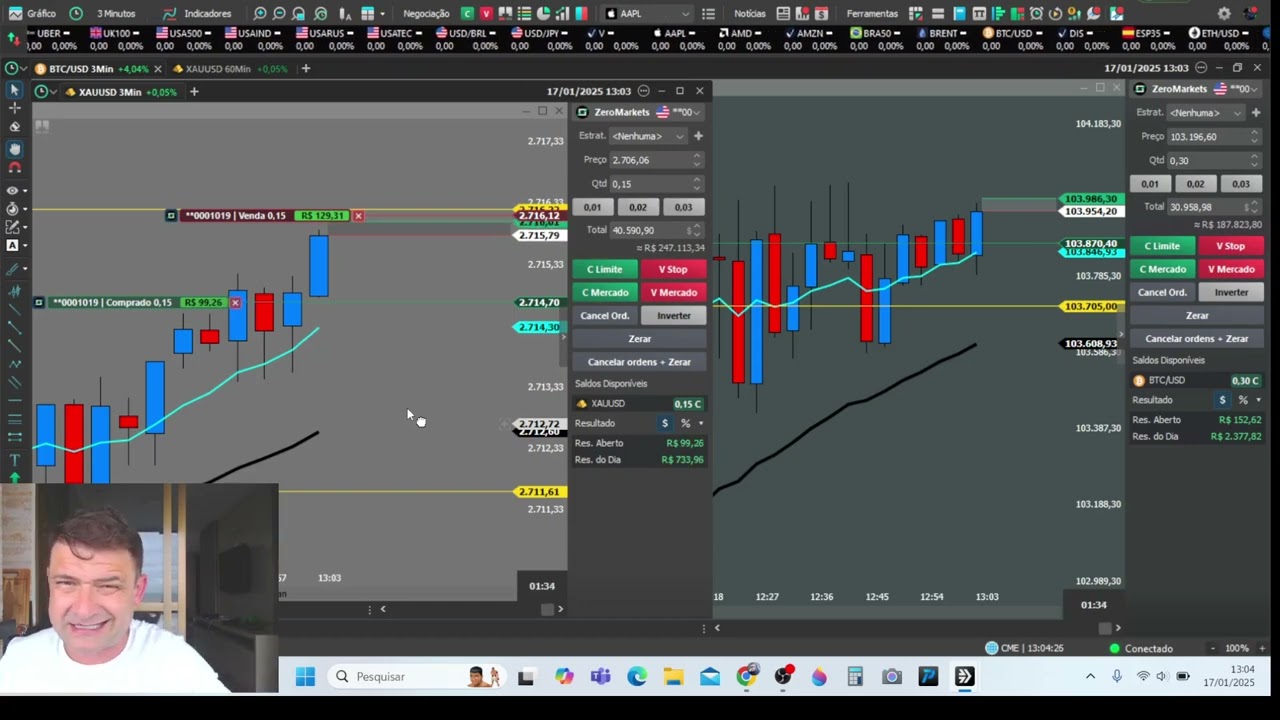
Task: Click the red V sell icon in toolbar
Action: pos(486,14)
